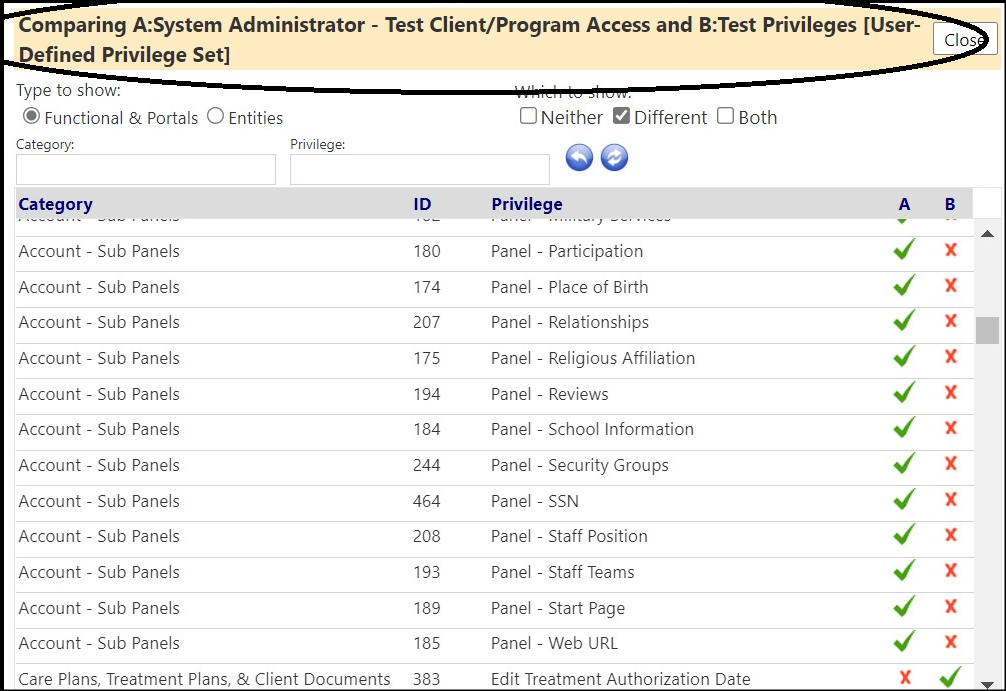
Task: Click green checkmark for Panel - SSN row
Action: coord(904,499)
